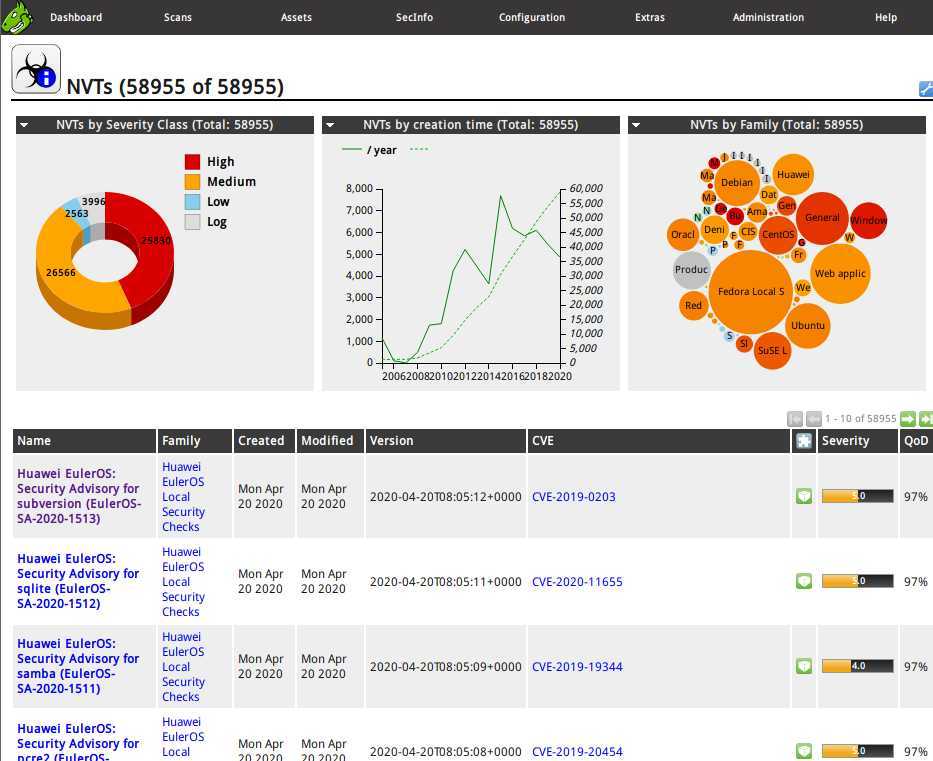Click solution icon in CVE-2019-19344 row
Image resolution: width=933 pixels, height=761 pixels.
coord(804,666)
